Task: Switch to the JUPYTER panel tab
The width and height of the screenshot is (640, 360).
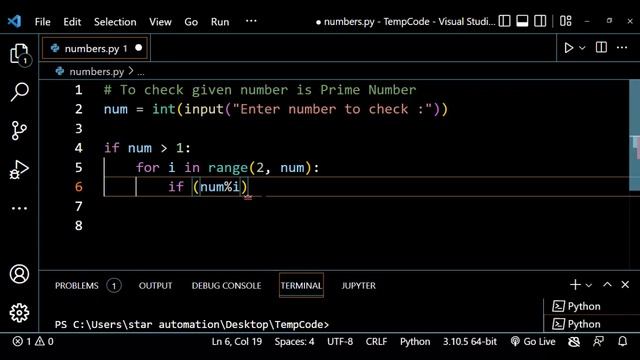Action: [358, 286]
